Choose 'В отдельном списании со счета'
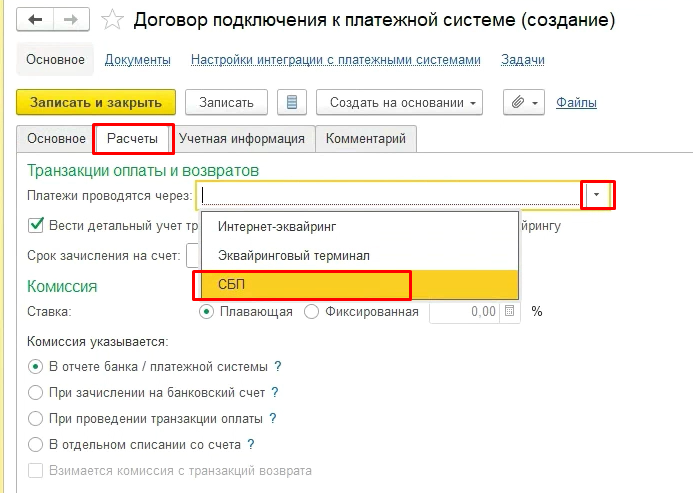 point(35,444)
